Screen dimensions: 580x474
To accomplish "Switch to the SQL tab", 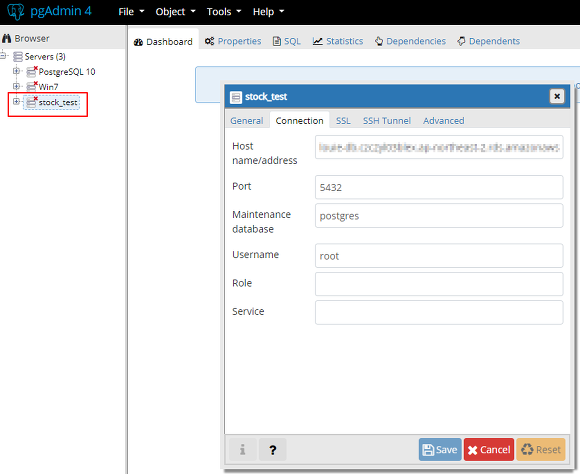I will [287, 41].
